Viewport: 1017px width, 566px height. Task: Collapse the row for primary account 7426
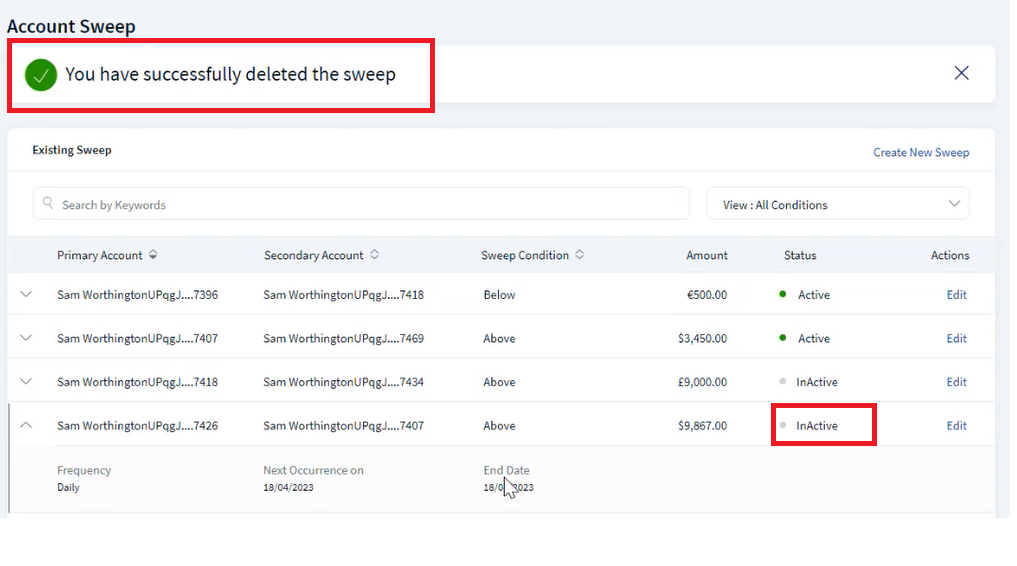pos(26,425)
